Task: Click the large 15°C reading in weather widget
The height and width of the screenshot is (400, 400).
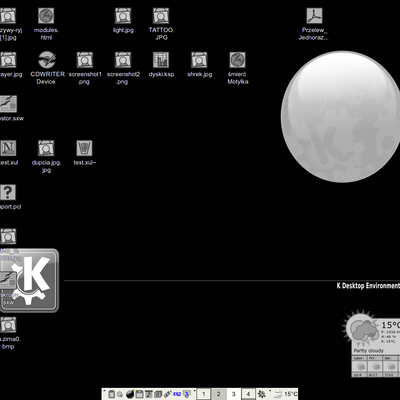Action: tap(390, 325)
